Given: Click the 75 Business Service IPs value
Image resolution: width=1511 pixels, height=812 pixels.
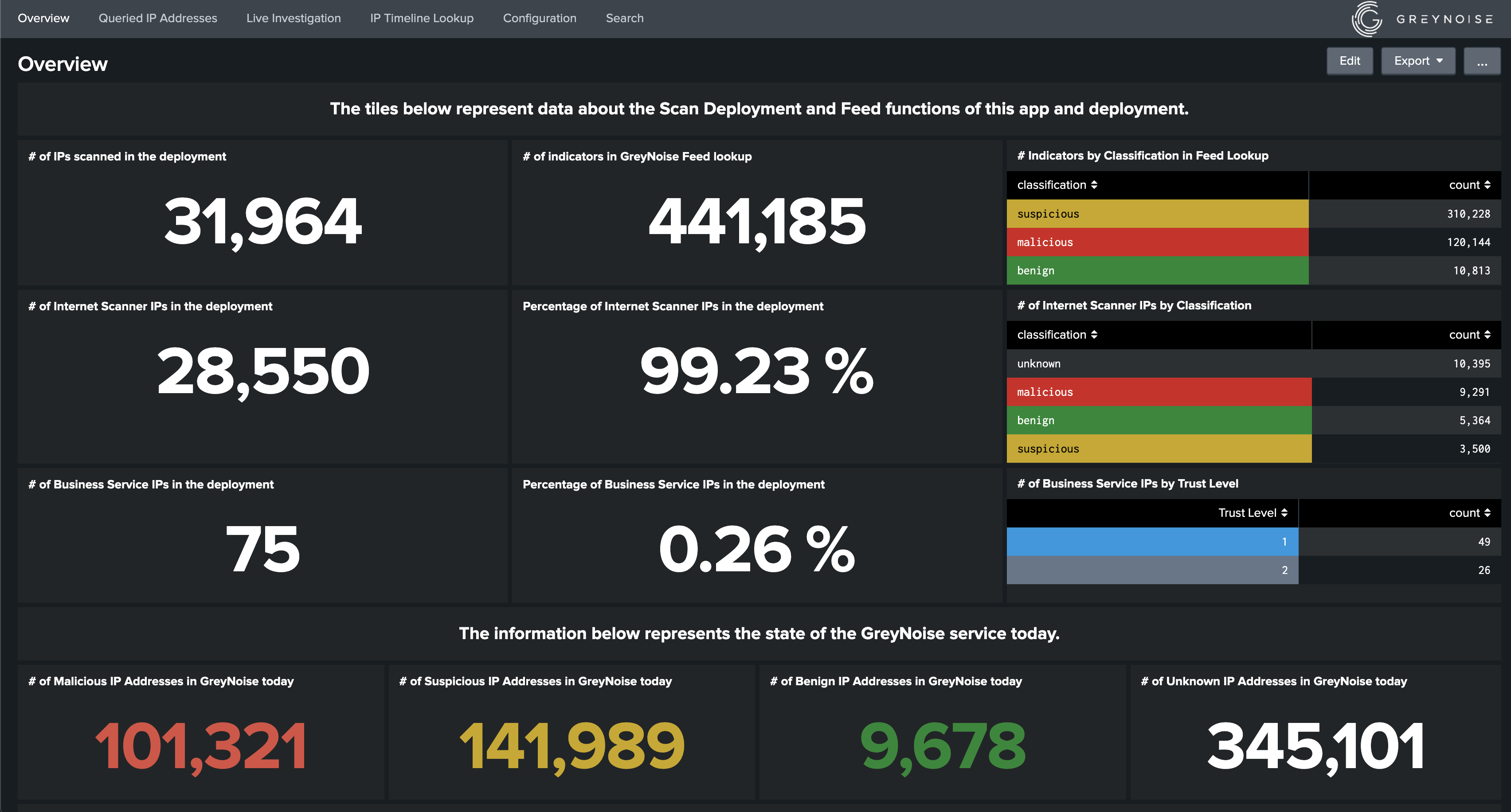Looking at the screenshot, I should tap(263, 549).
